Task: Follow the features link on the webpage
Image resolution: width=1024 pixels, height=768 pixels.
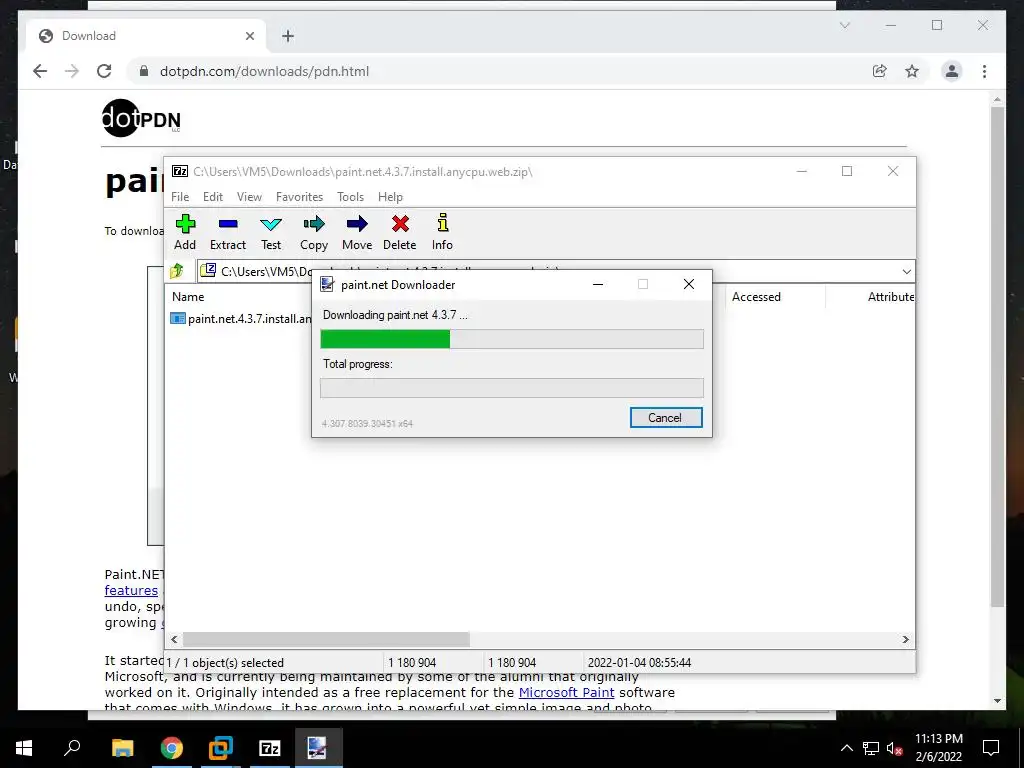Action: click(x=131, y=590)
